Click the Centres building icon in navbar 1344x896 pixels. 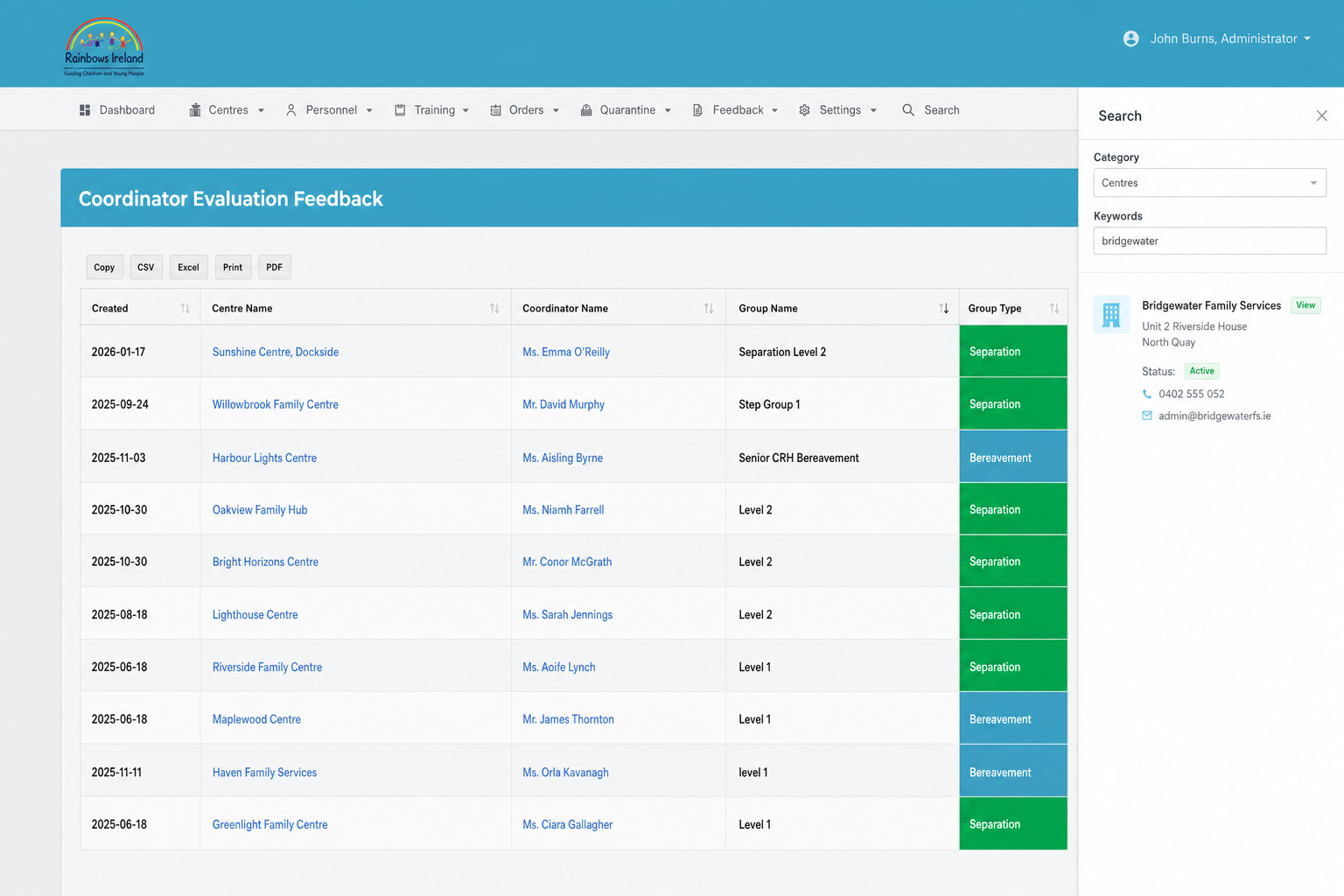tap(195, 110)
